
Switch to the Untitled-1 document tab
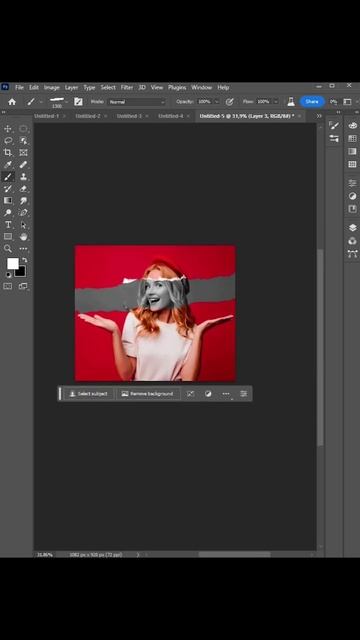click(47, 116)
